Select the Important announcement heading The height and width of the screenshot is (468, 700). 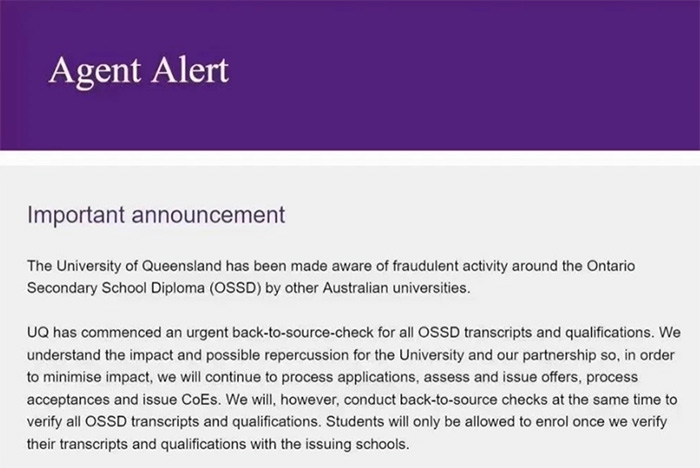(156, 215)
